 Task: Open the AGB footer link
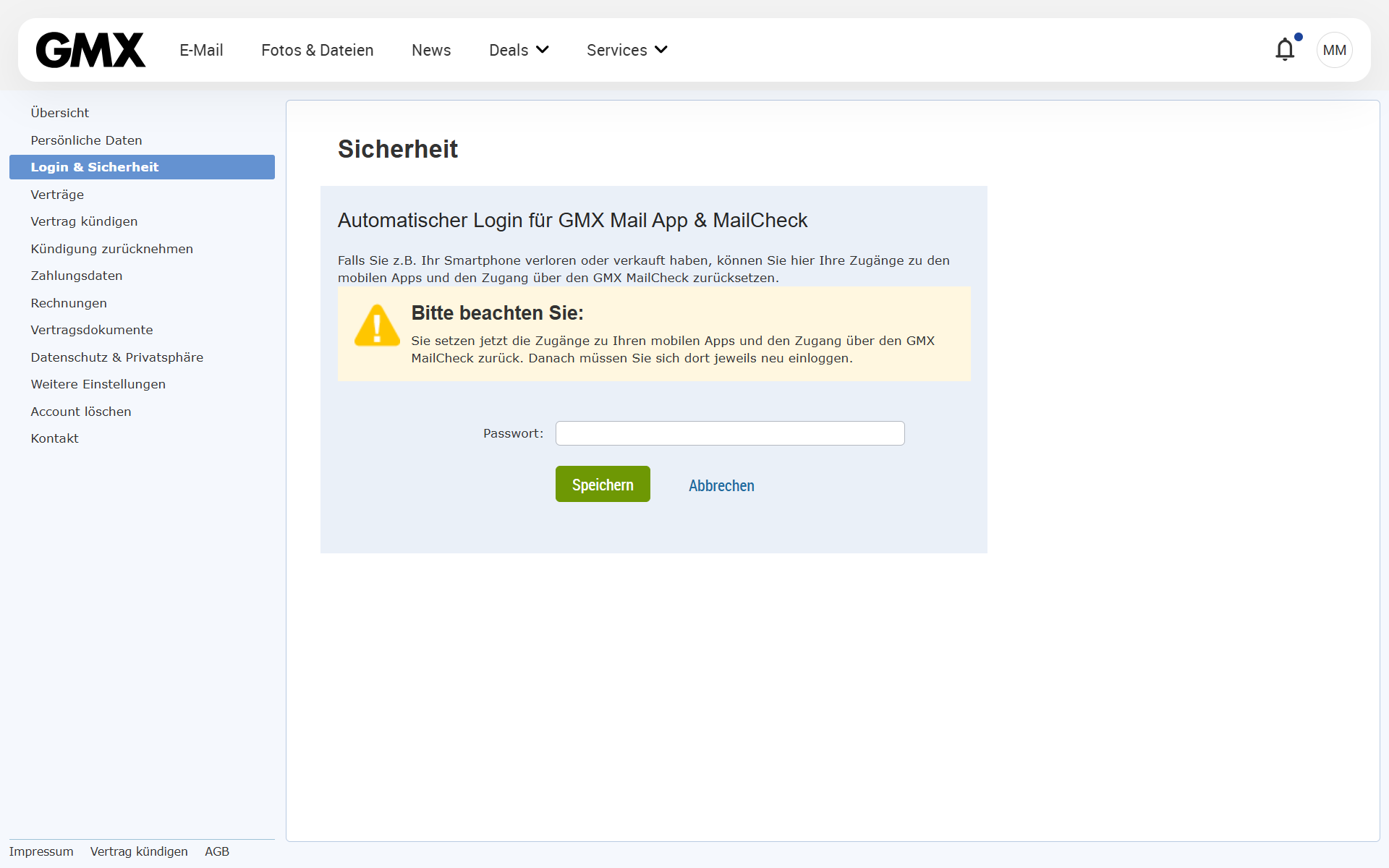[x=217, y=851]
